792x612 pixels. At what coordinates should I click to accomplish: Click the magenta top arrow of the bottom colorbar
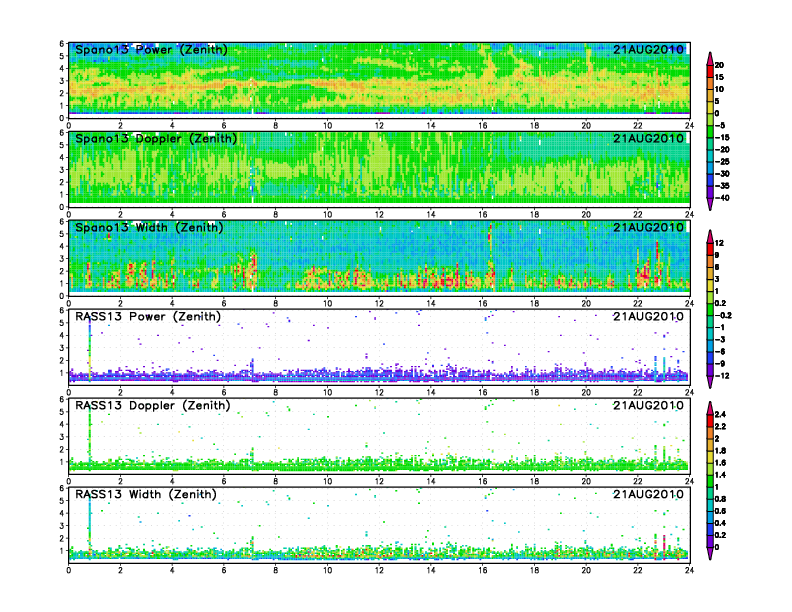coord(710,408)
